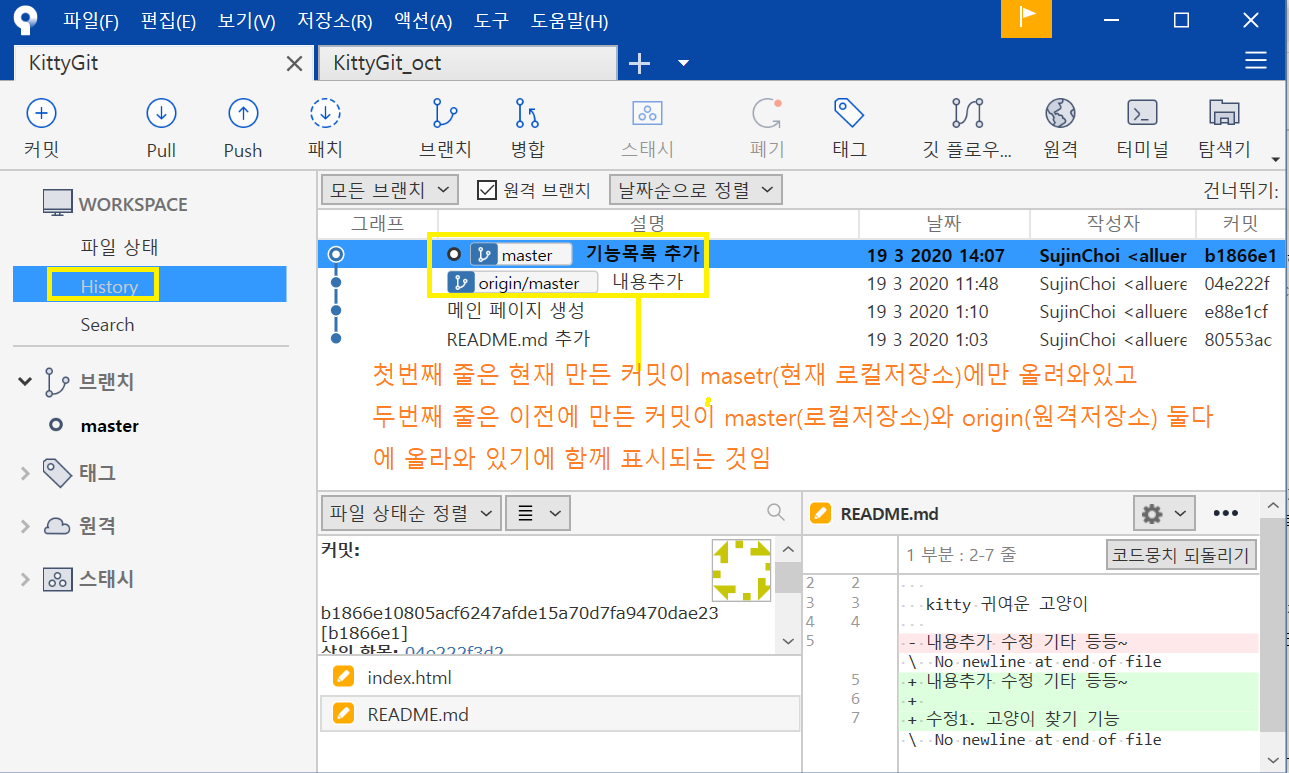Select index.html in the changed files list
The height and width of the screenshot is (773, 1289).
560,677
